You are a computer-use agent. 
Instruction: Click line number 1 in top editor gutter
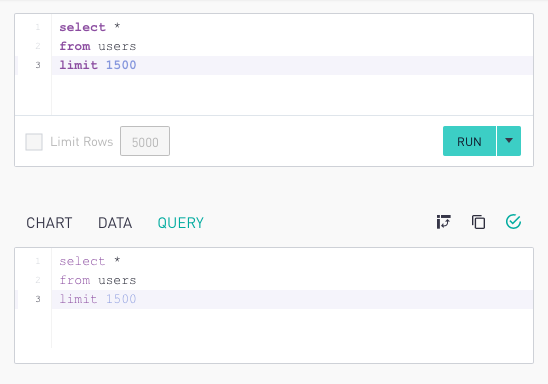(38, 27)
